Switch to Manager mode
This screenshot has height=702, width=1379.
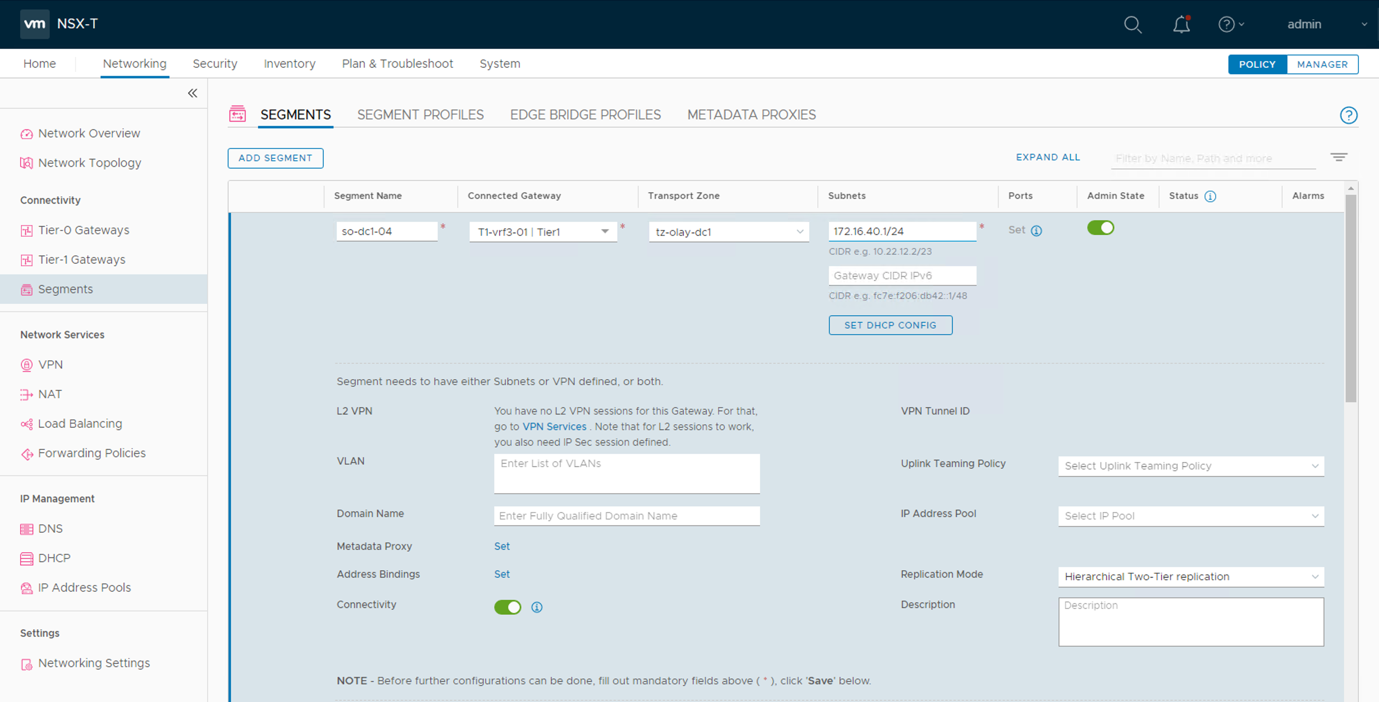[x=1322, y=64]
